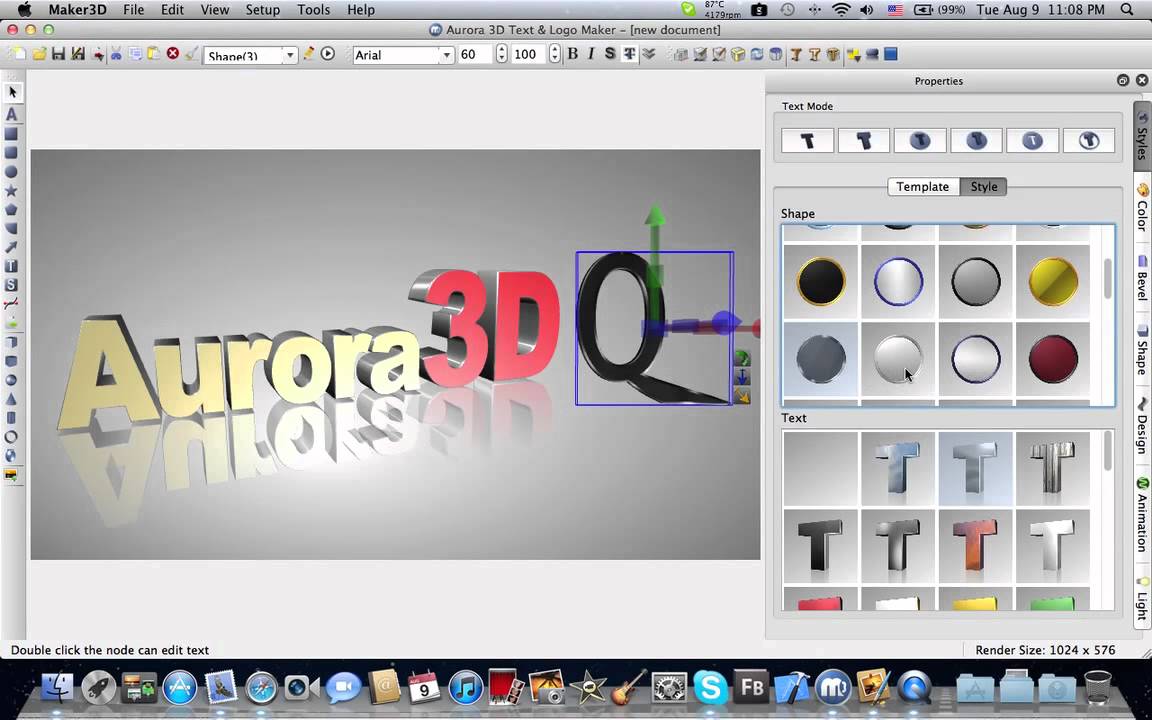The image size is (1152, 720).
Task: Open the font size 60 dropdown stepper
Action: tap(500, 55)
